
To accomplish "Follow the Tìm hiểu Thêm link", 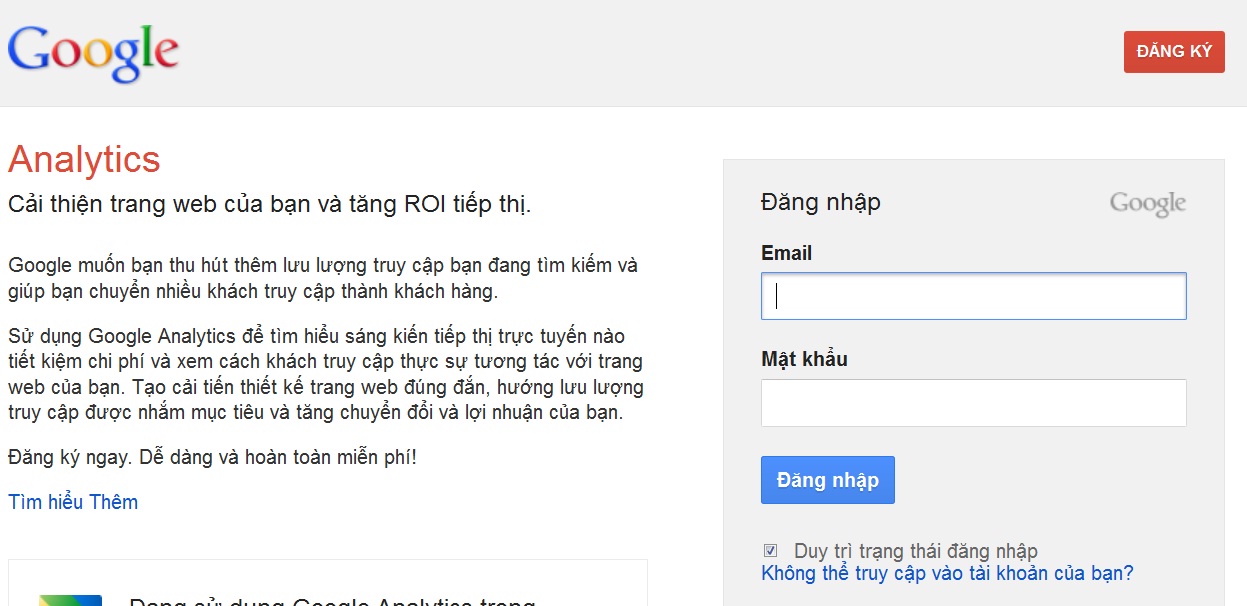I will pos(73,502).
